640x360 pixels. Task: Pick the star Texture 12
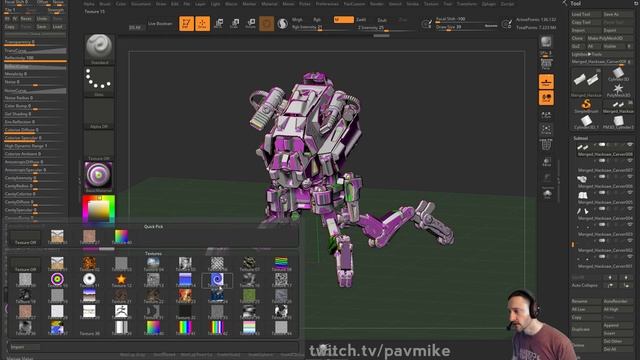click(x=121, y=280)
